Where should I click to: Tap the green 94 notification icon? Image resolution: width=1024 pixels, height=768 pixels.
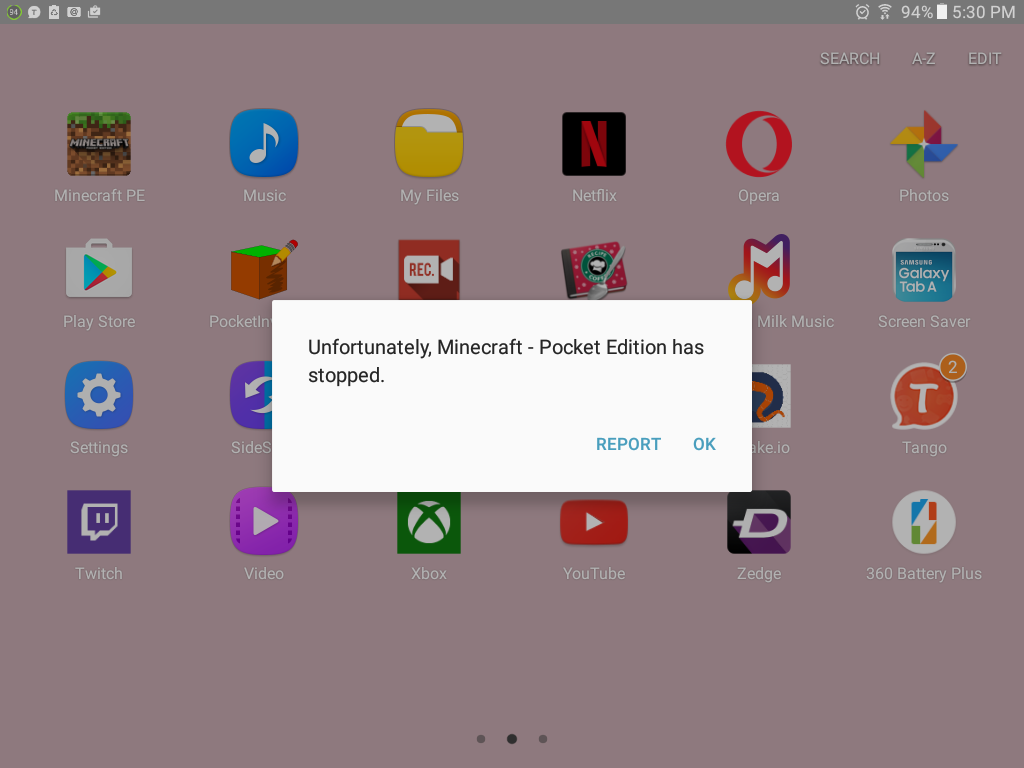[14, 12]
